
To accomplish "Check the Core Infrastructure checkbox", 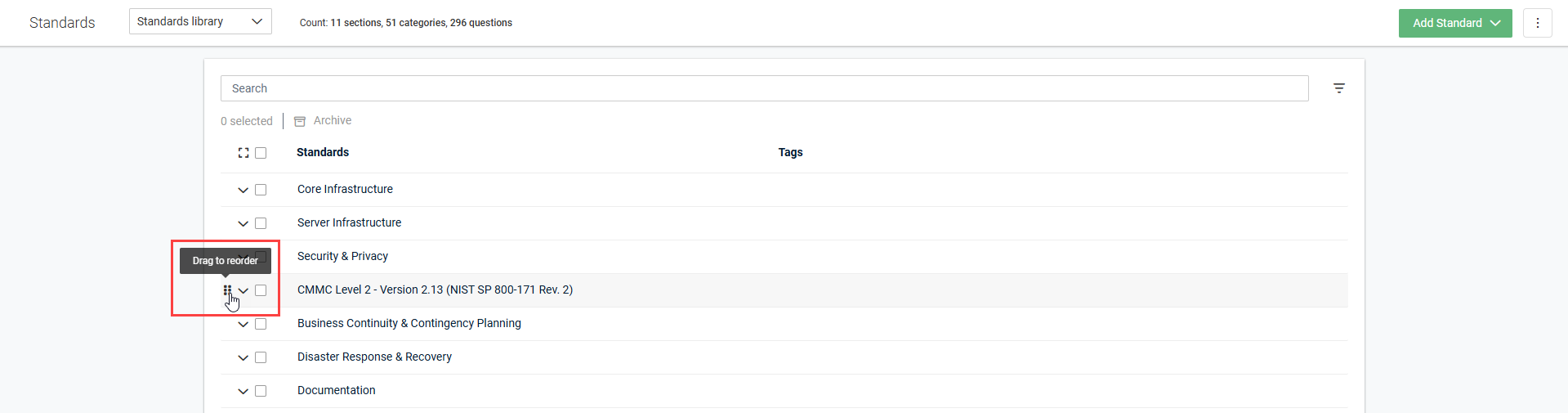I will [261, 190].
